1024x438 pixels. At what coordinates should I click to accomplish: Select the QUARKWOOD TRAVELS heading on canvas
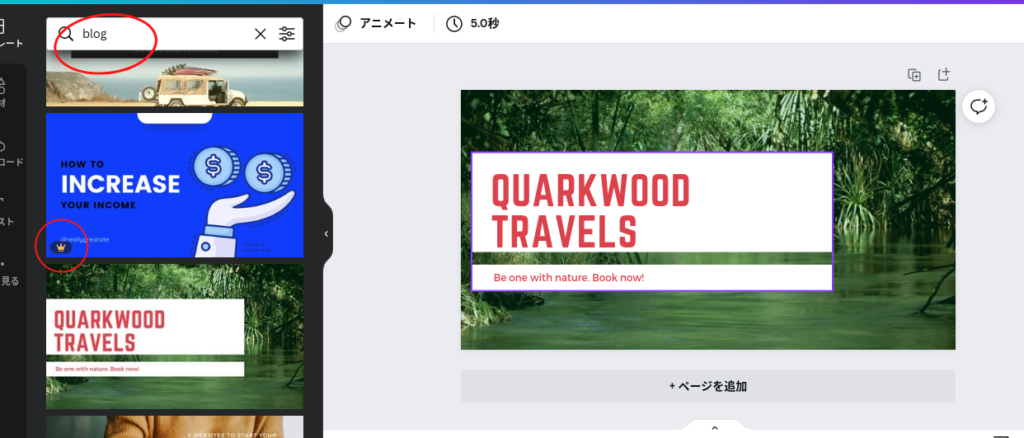[590, 211]
